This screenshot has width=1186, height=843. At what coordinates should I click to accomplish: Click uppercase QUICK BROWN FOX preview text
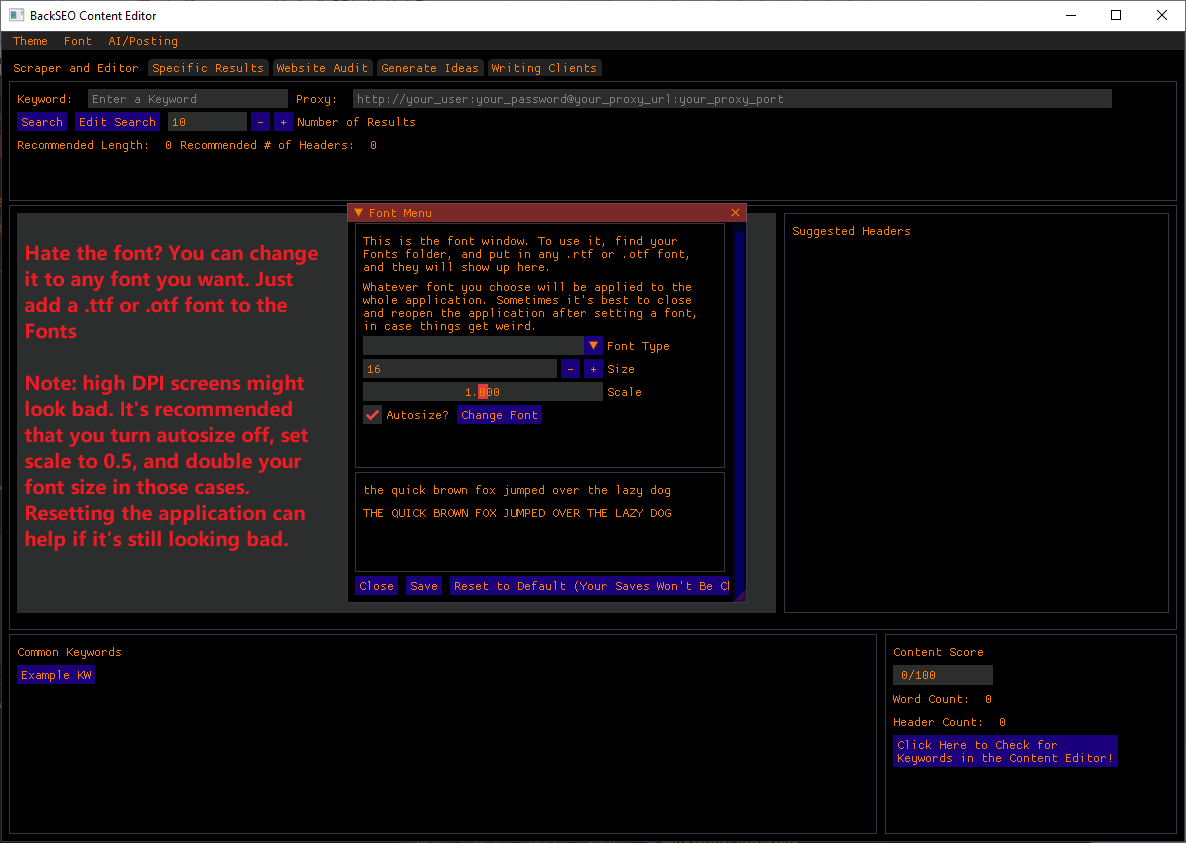point(517,513)
